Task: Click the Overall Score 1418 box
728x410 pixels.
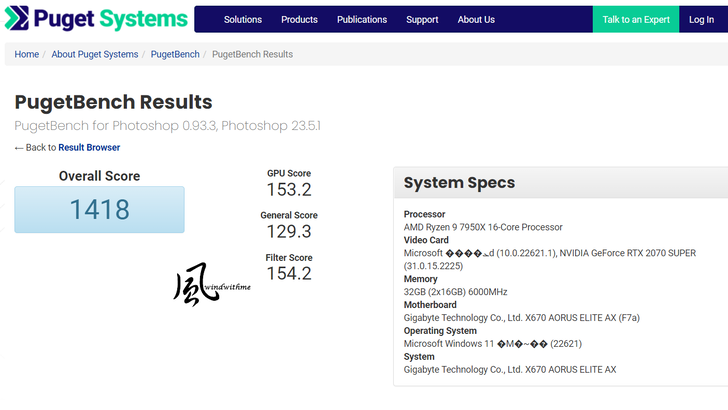Action: click(x=99, y=209)
